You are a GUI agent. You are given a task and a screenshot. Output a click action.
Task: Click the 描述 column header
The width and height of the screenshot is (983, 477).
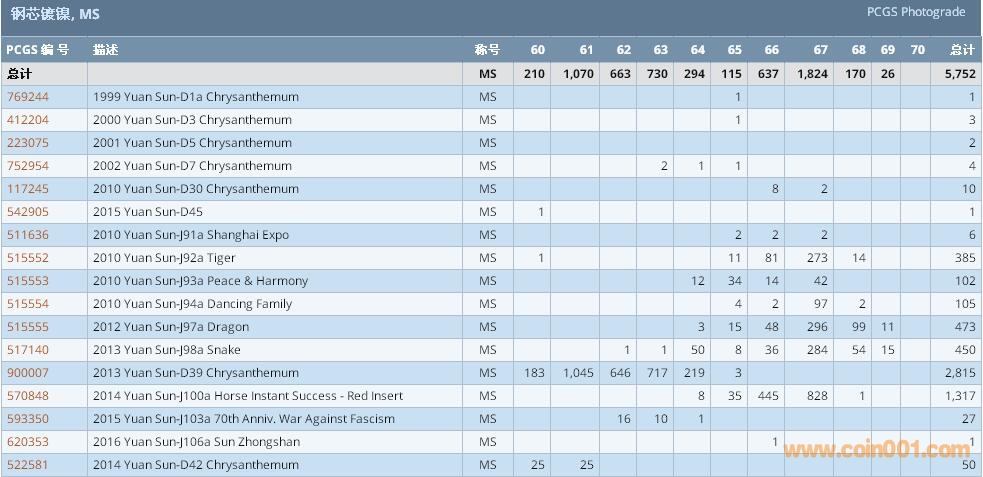pyautogui.click(x=105, y=50)
